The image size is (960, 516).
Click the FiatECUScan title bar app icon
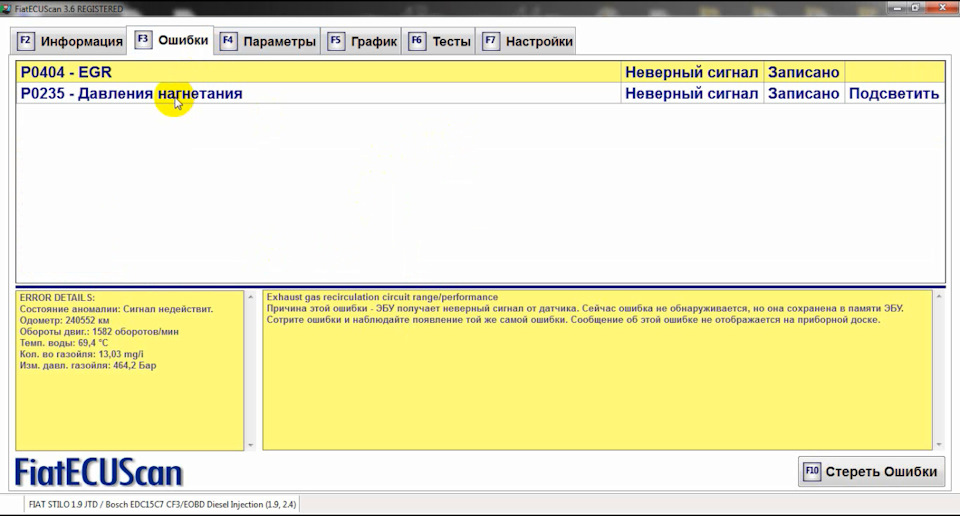(x=7, y=9)
